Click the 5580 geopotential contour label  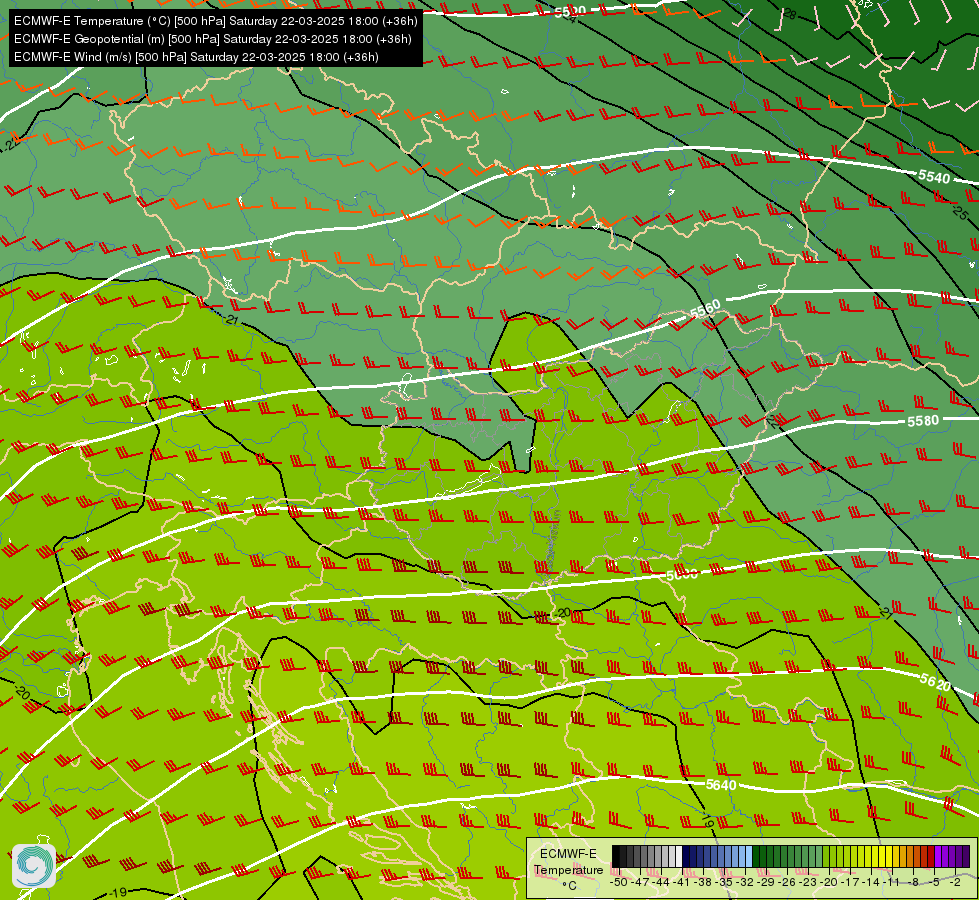(923, 421)
